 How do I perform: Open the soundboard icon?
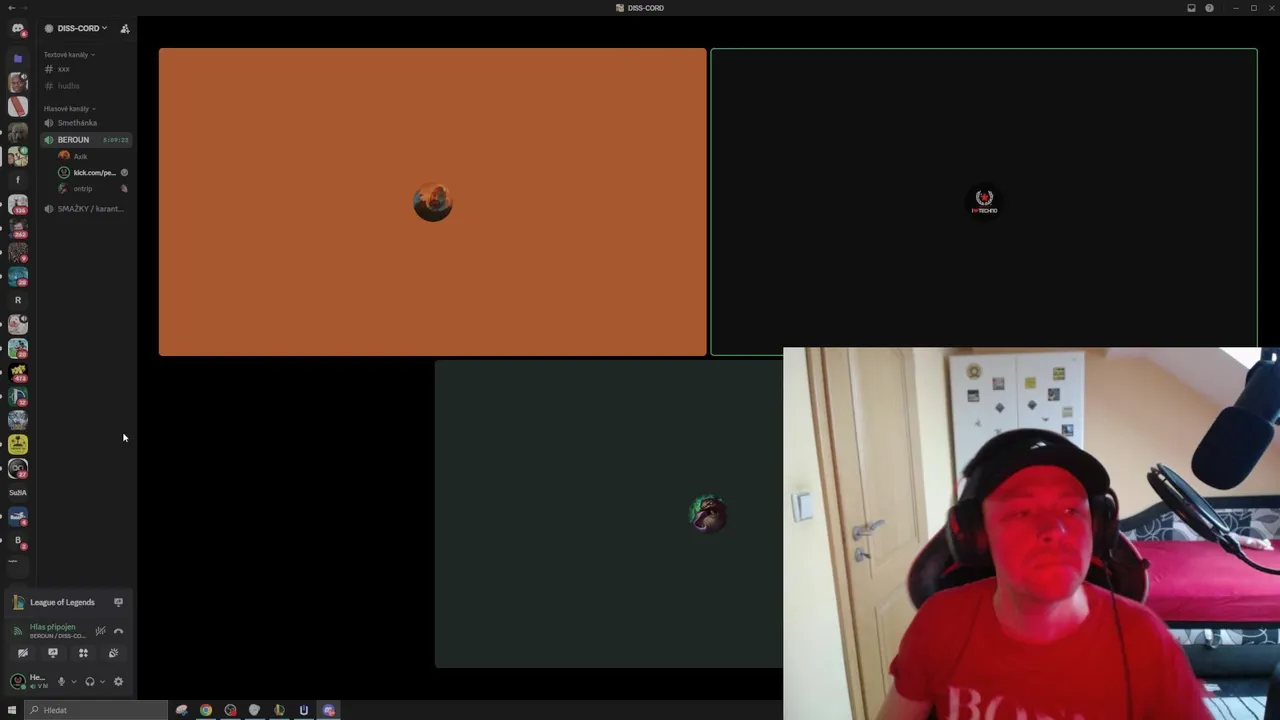pyautogui.click(x=113, y=653)
